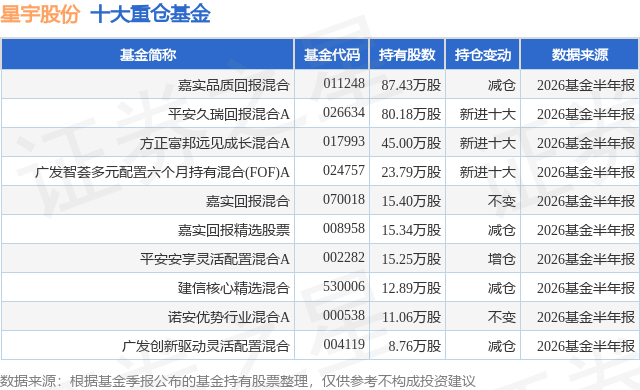Open fund 广发创新驱动灵活配置混合
The image size is (640, 390).
(206, 346)
